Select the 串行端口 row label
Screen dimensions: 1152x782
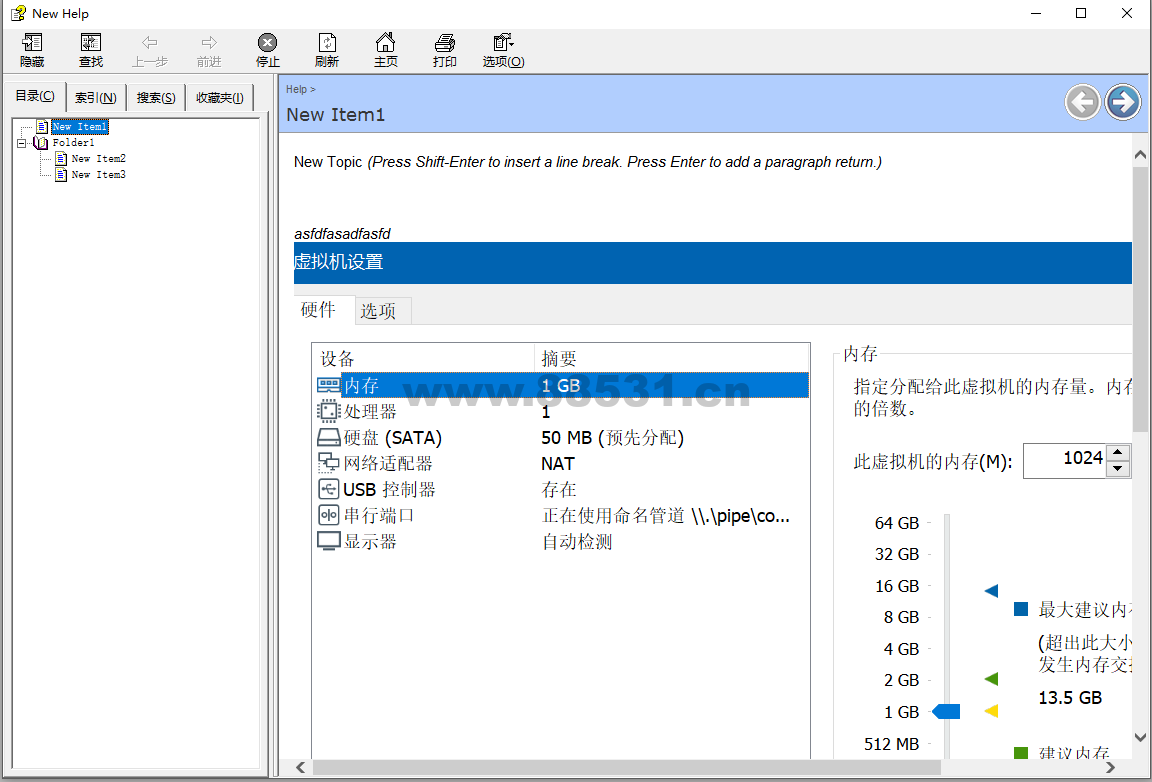point(379,516)
